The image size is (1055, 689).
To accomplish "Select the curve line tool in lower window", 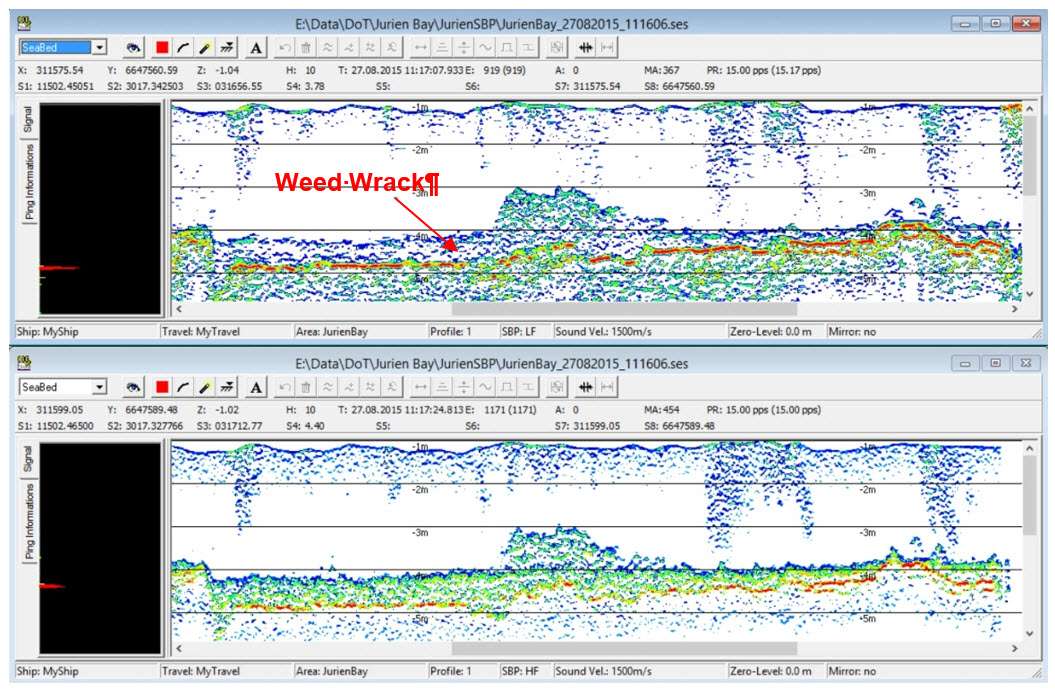I will (x=183, y=387).
